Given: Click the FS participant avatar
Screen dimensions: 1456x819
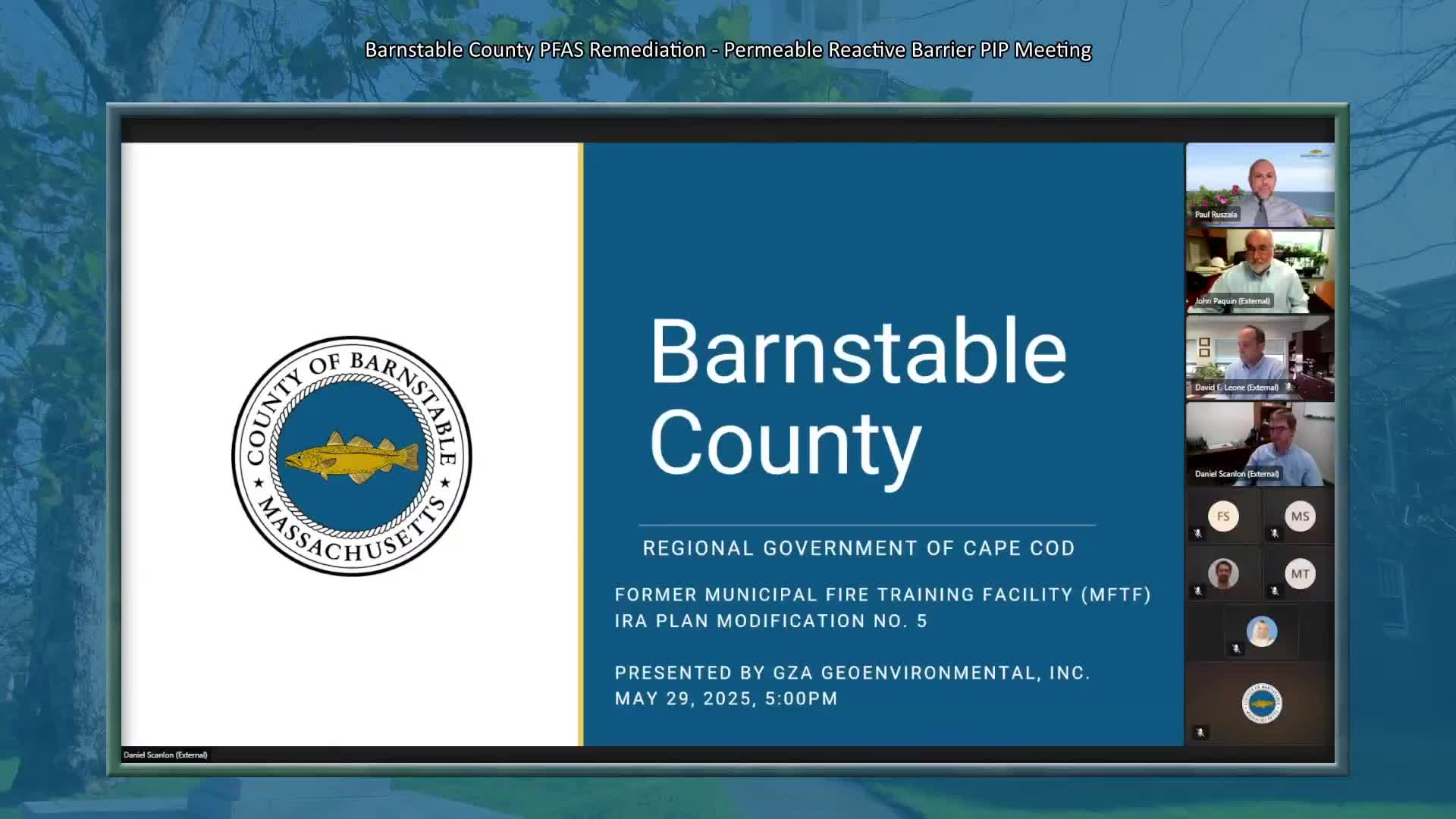Looking at the screenshot, I should tap(1223, 516).
